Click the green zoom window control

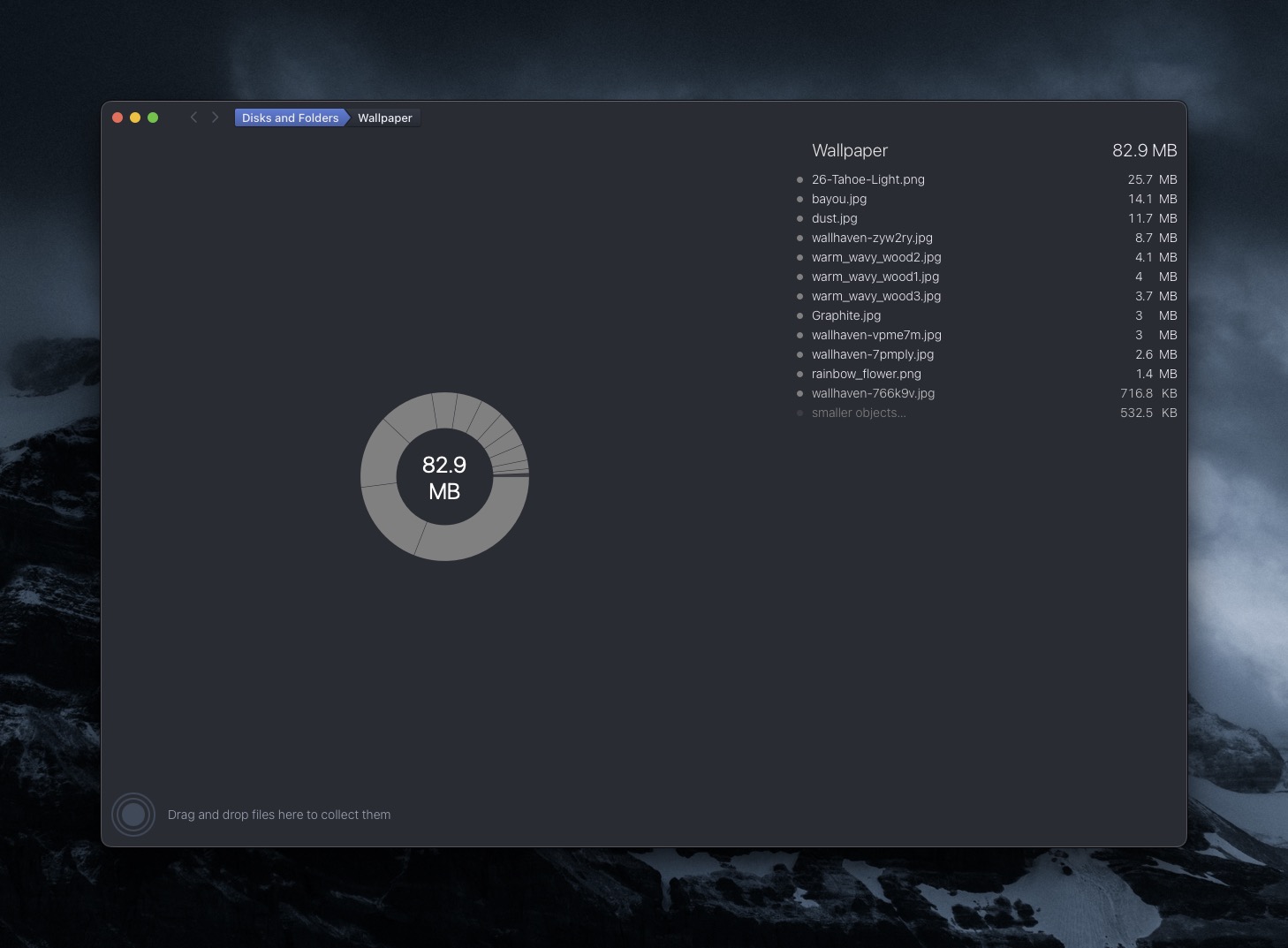click(153, 117)
